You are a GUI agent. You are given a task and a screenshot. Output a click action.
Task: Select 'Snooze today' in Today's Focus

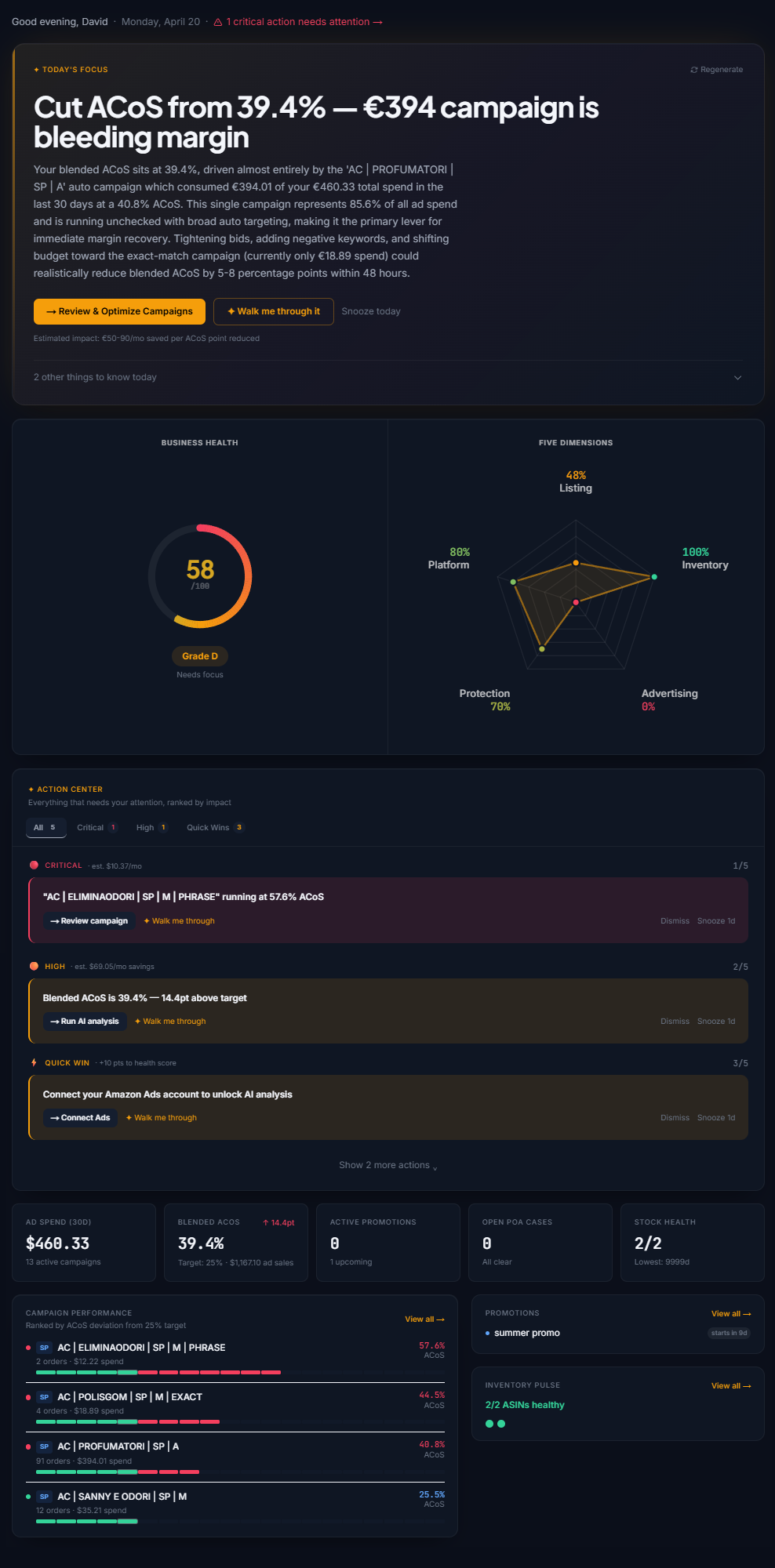[x=371, y=311]
